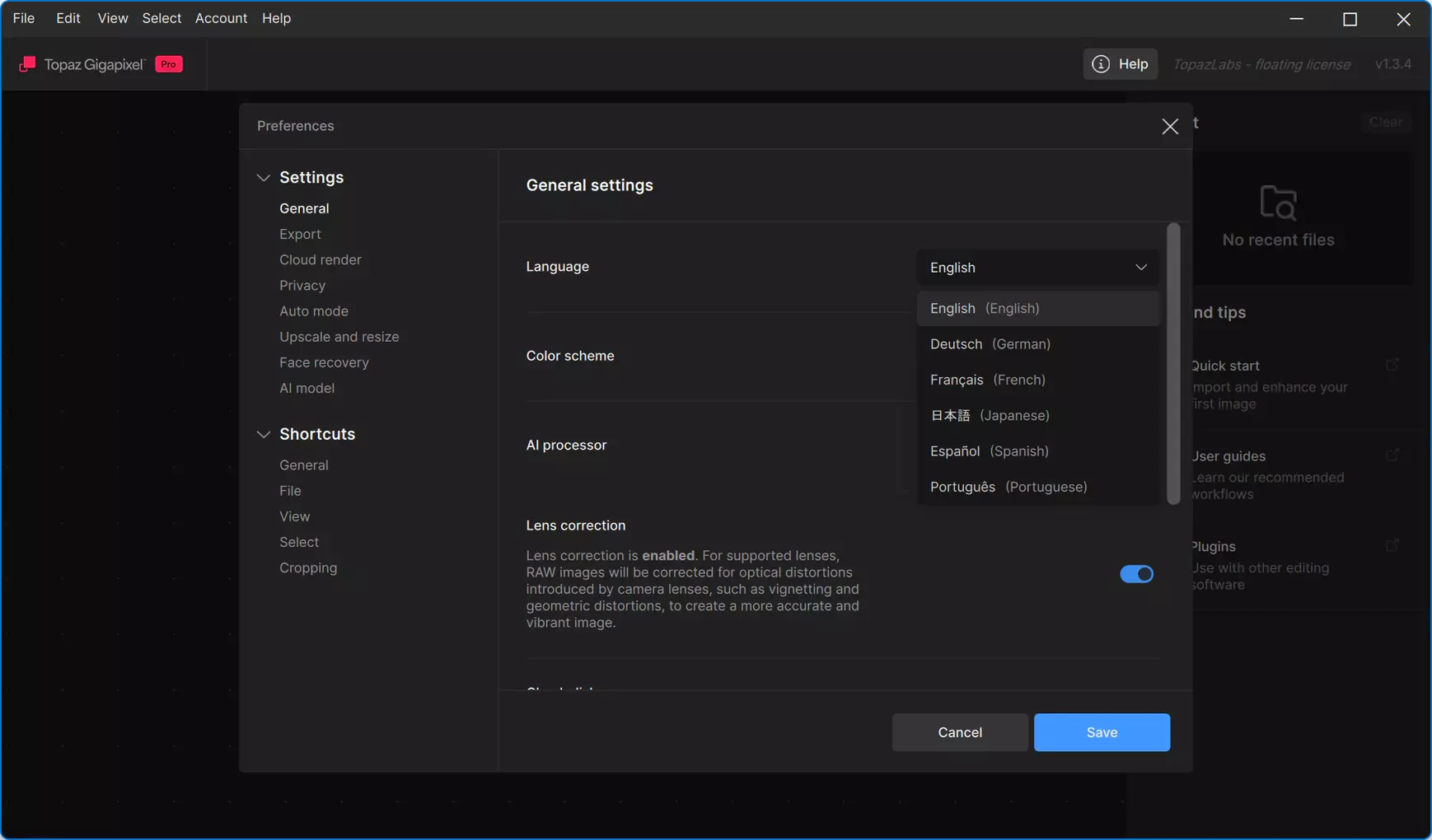The width and height of the screenshot is (1432, 840).
Task: Click the Help info icon button
Action: point(1120,64)
